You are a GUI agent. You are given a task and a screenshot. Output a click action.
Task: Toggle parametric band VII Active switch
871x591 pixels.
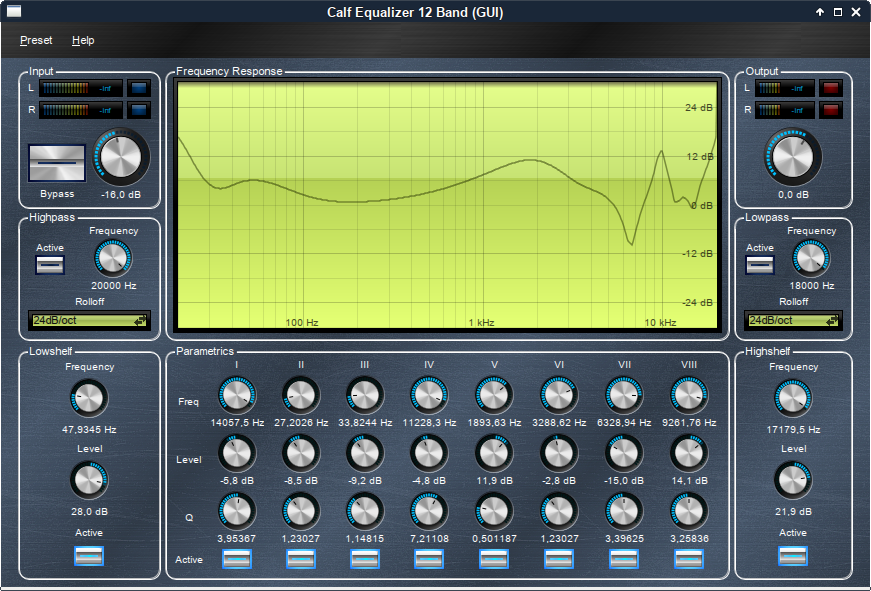pos(624,559)
